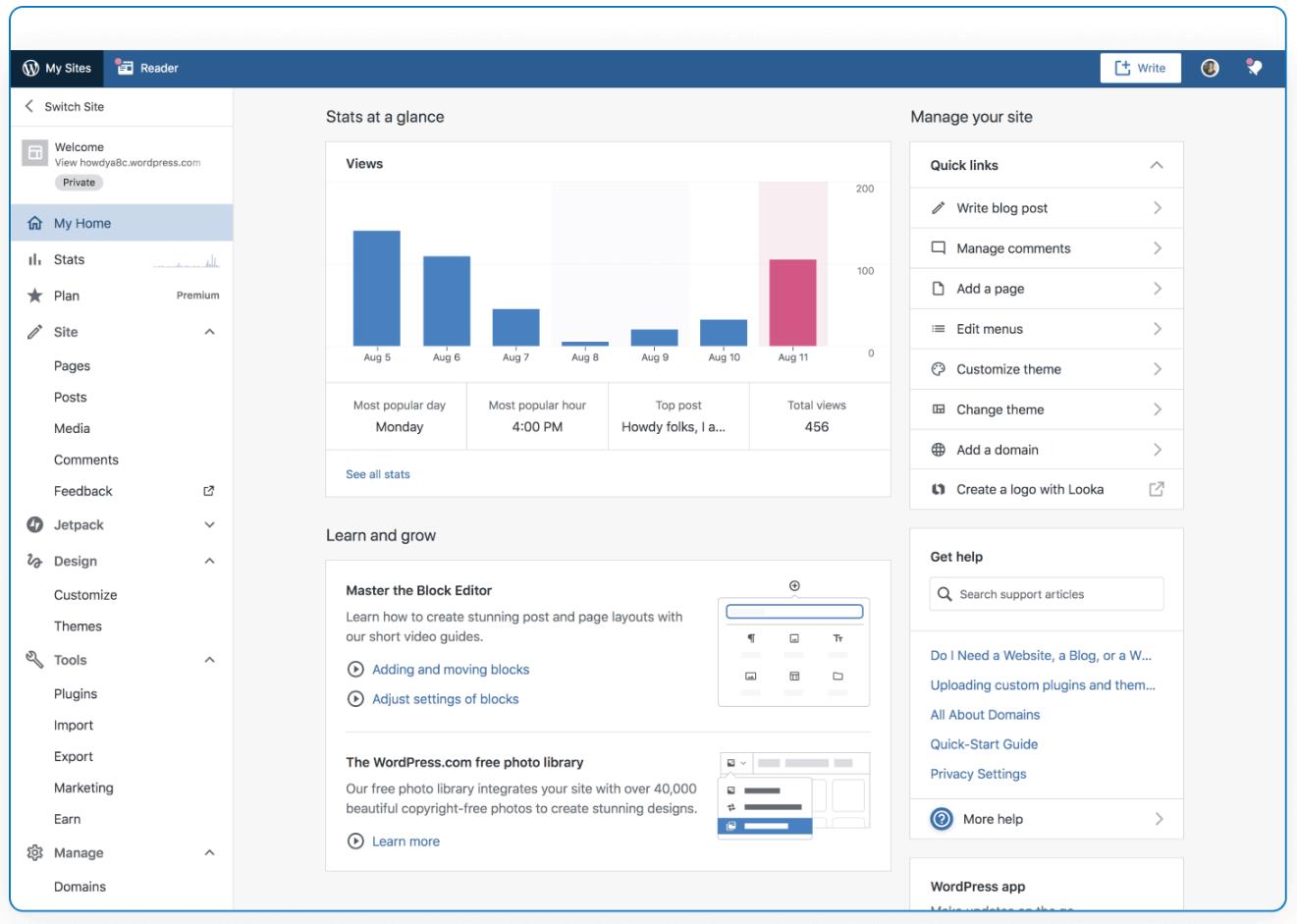Click the Edit menus list icon
The image size is (1297, 924).
pyautogui.click(x=938, y=329)
